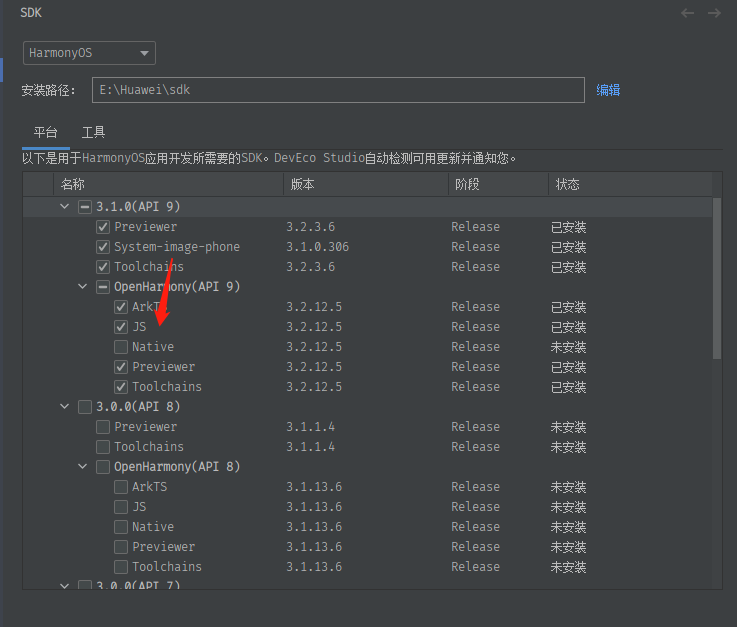Uncheck ArkTS 3.2.12.5 checkbox
Viewport: 737px width, 627px height.
121,307
